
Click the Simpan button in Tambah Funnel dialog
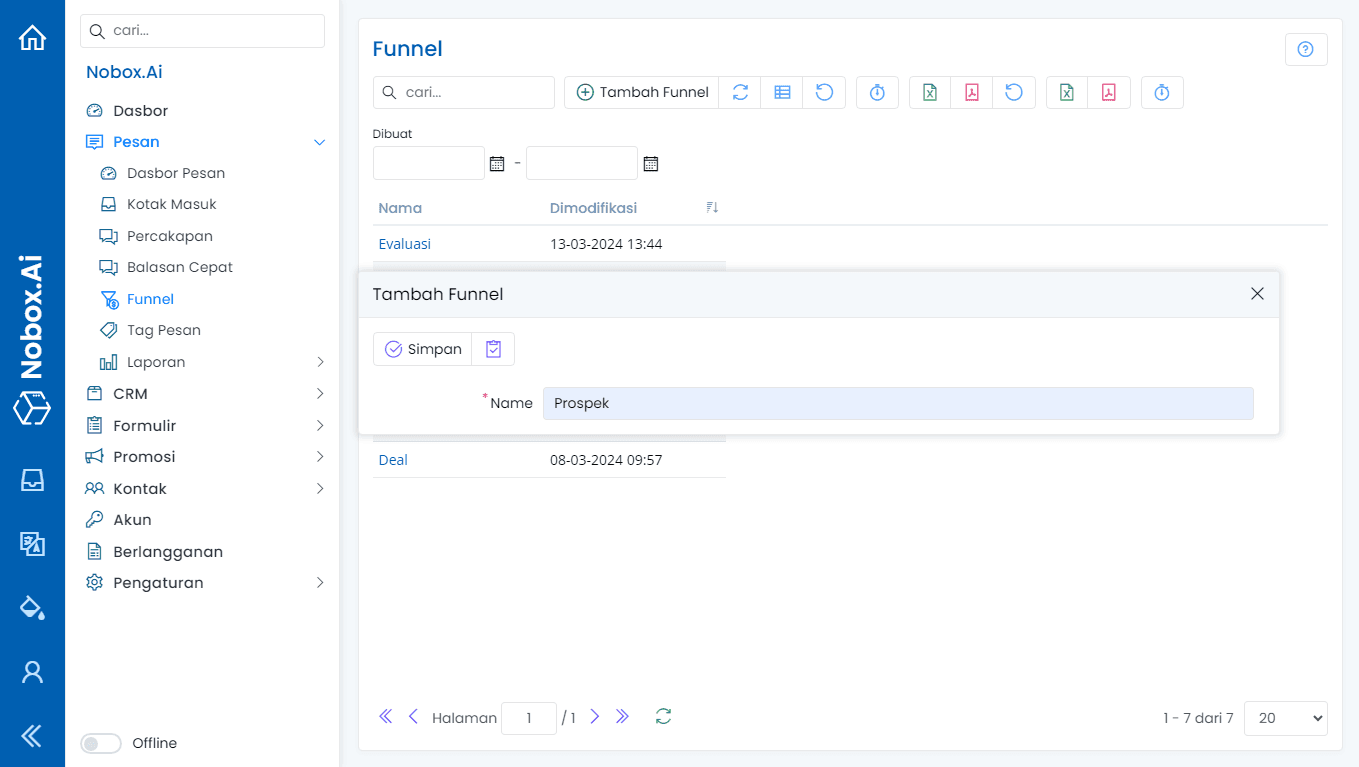tap(422, 348)
